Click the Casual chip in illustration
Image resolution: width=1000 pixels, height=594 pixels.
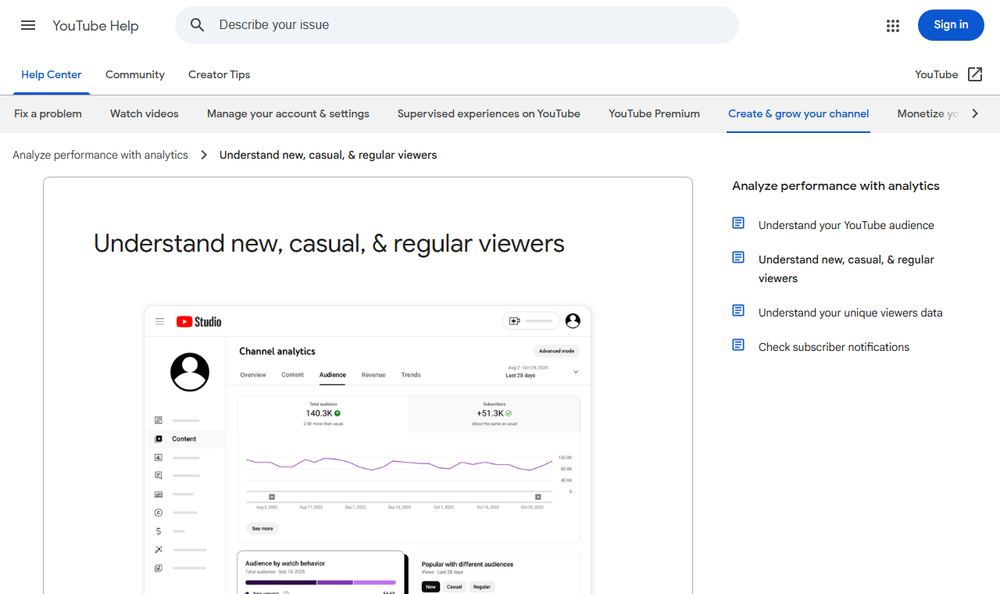tap(454, 586)
